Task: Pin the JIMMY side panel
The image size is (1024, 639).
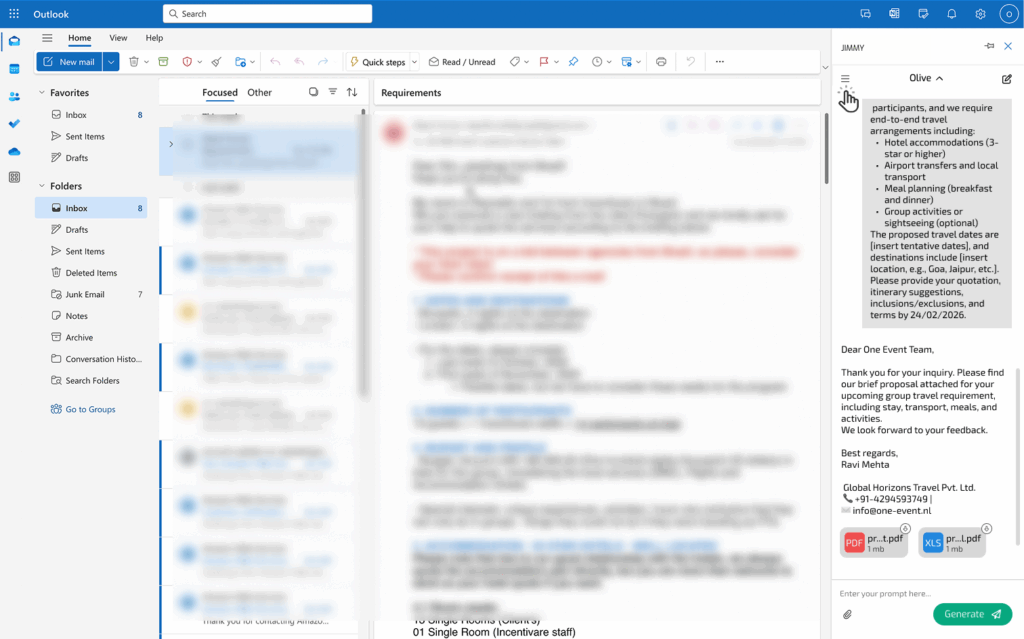Action: [x=989, y=46]
